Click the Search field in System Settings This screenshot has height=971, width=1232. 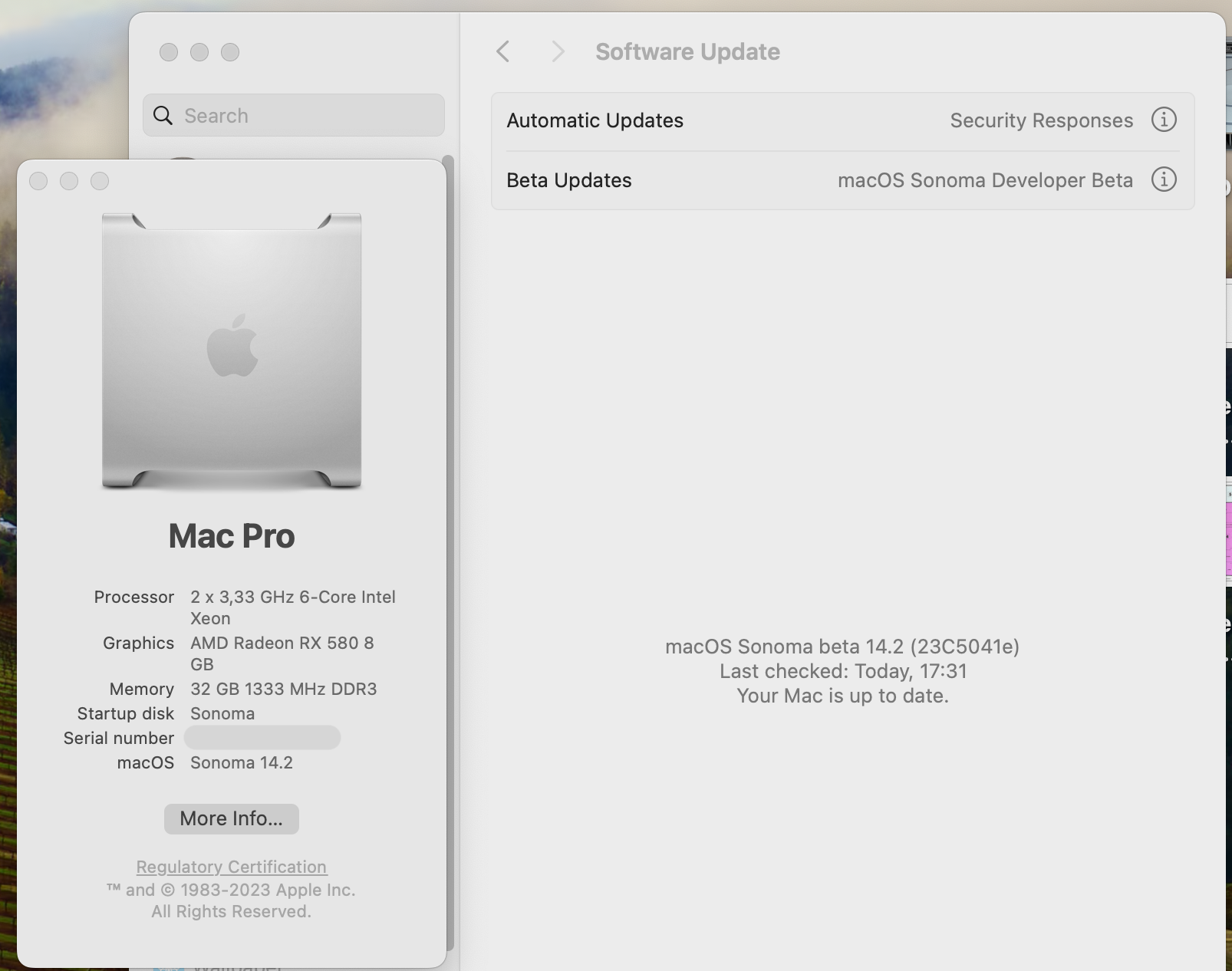click(294, 115)
